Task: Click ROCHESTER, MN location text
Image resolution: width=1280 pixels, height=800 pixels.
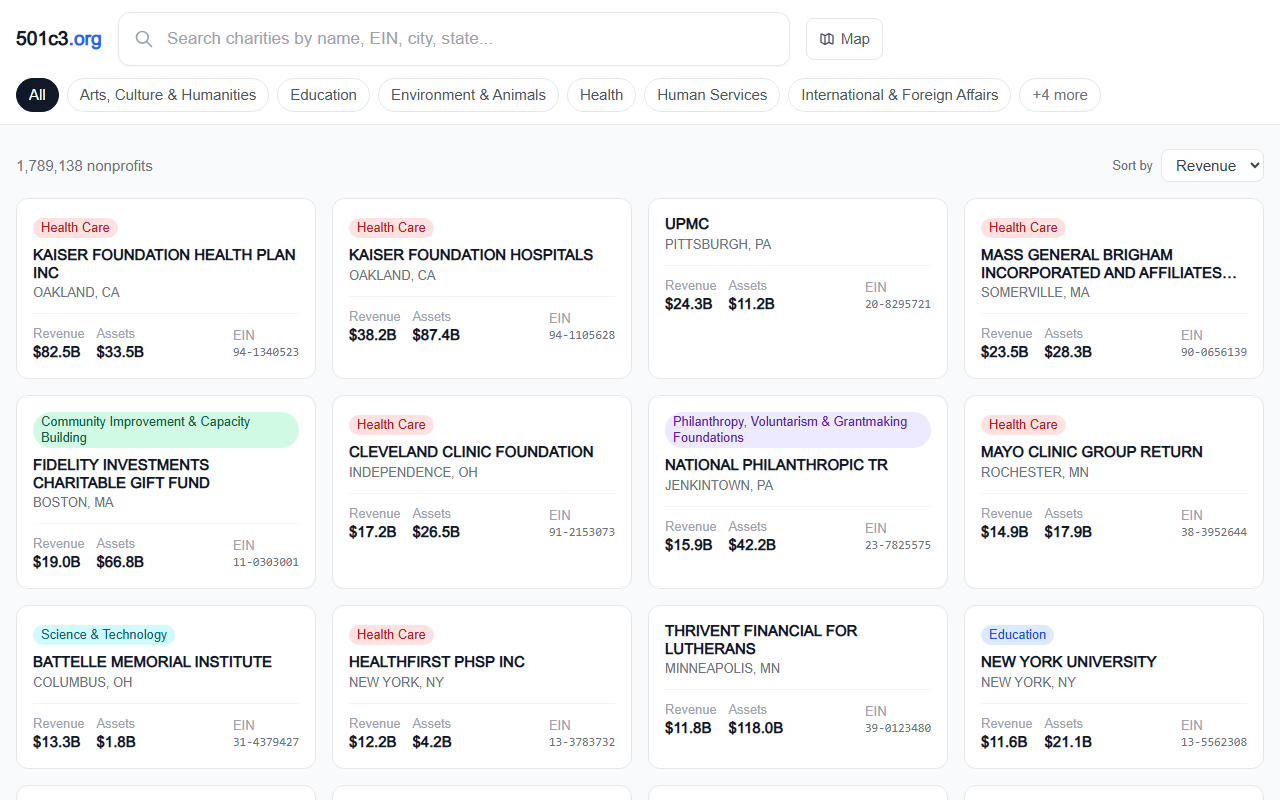Action: (1035, 472)
